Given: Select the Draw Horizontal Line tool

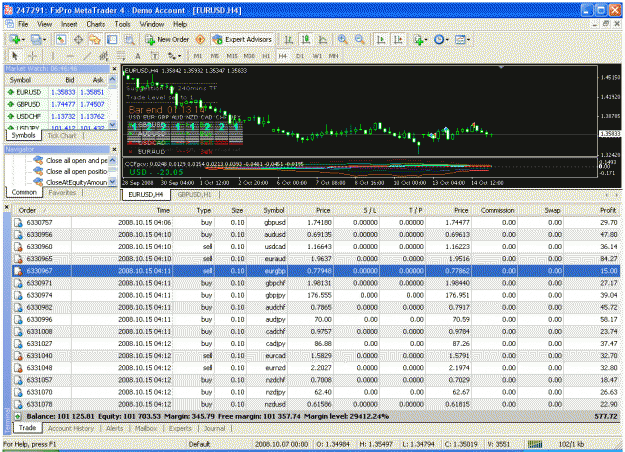Looking at the screenshot, I should 70,56.
